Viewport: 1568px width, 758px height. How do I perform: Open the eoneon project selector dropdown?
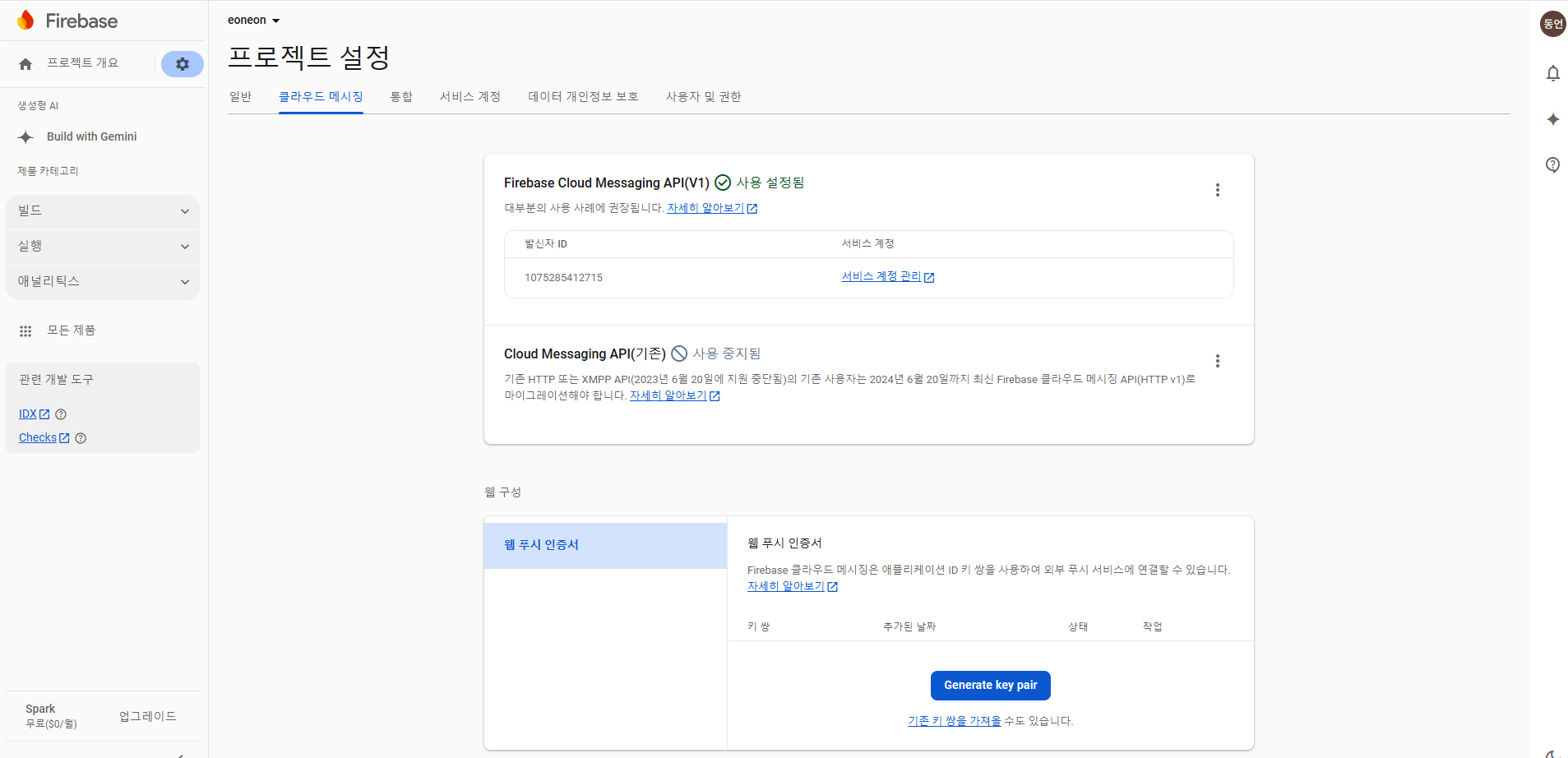(x=254, y=20)
